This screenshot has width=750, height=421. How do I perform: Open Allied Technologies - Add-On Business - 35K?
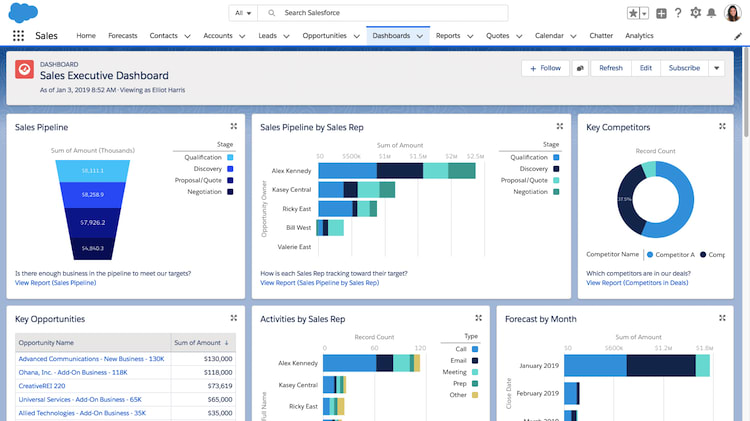click(82, 413)
